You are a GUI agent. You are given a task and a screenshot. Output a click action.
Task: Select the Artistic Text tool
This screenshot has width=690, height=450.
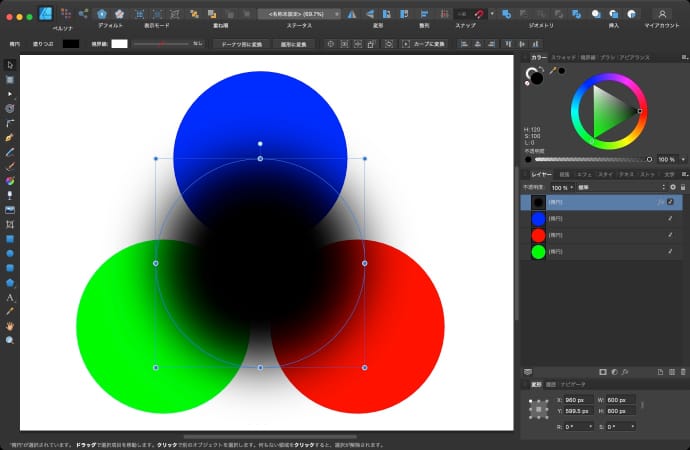(10, 298)
